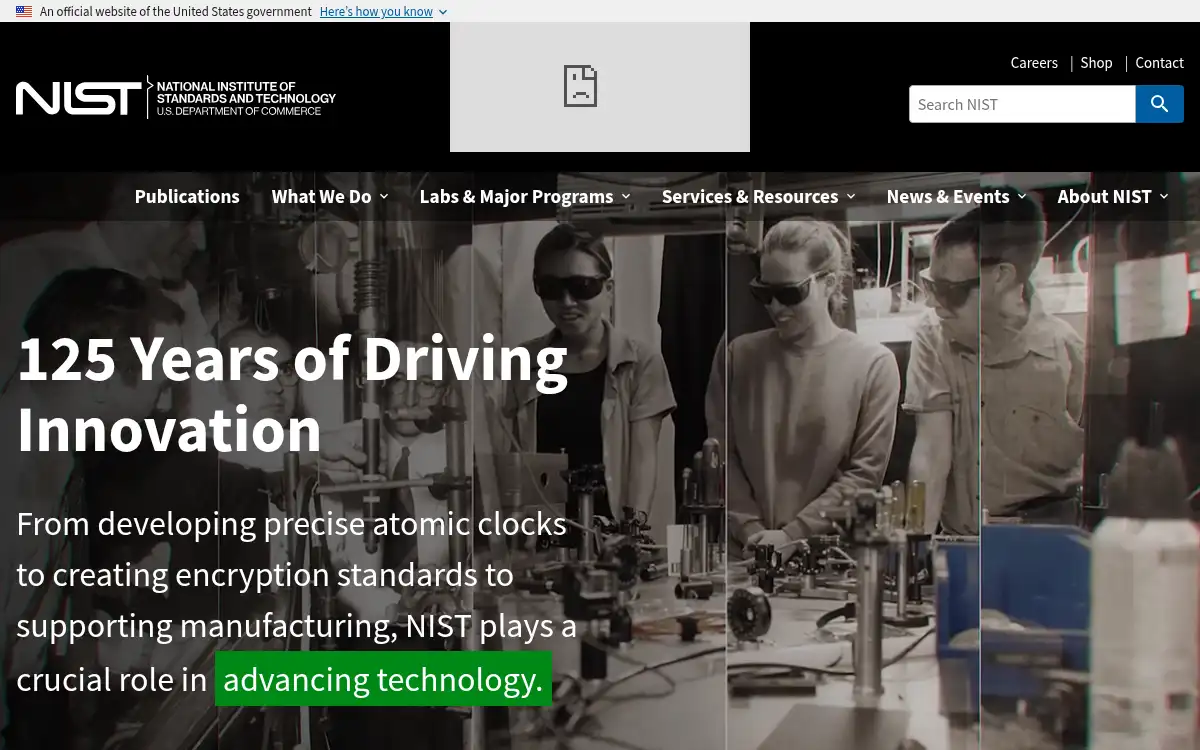The width and height of the screenshot is (1200, 750).
Task: Focus the Search NIST input field
Action: click(1022, 104)
